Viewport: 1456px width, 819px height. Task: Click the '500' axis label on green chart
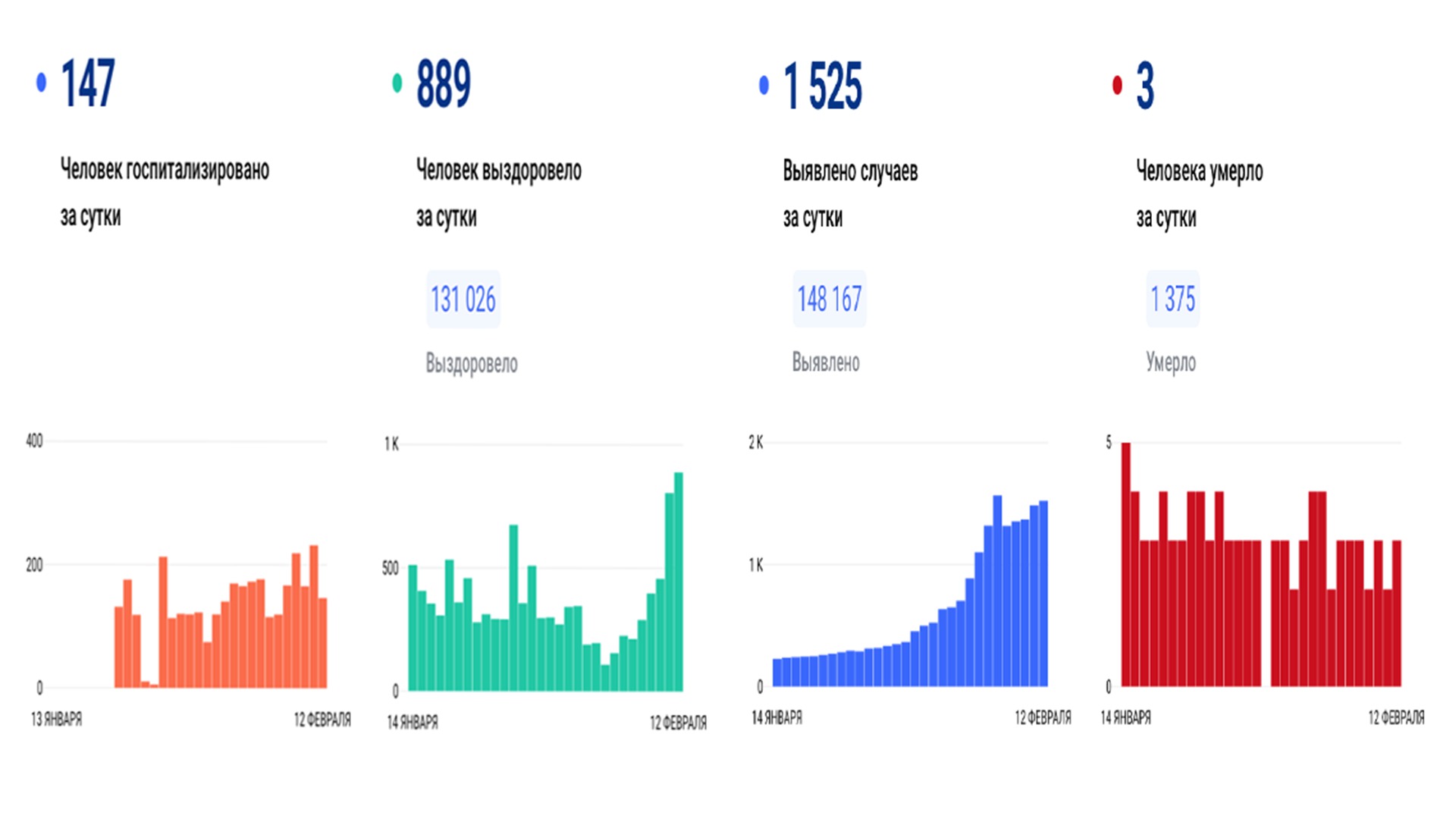tap(390, 569)
